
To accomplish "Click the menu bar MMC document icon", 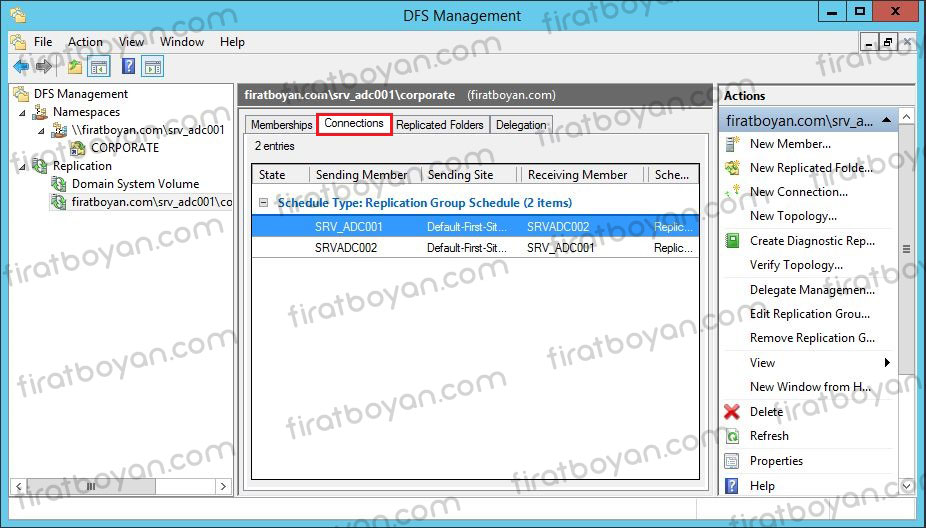I will click(18, 42).
